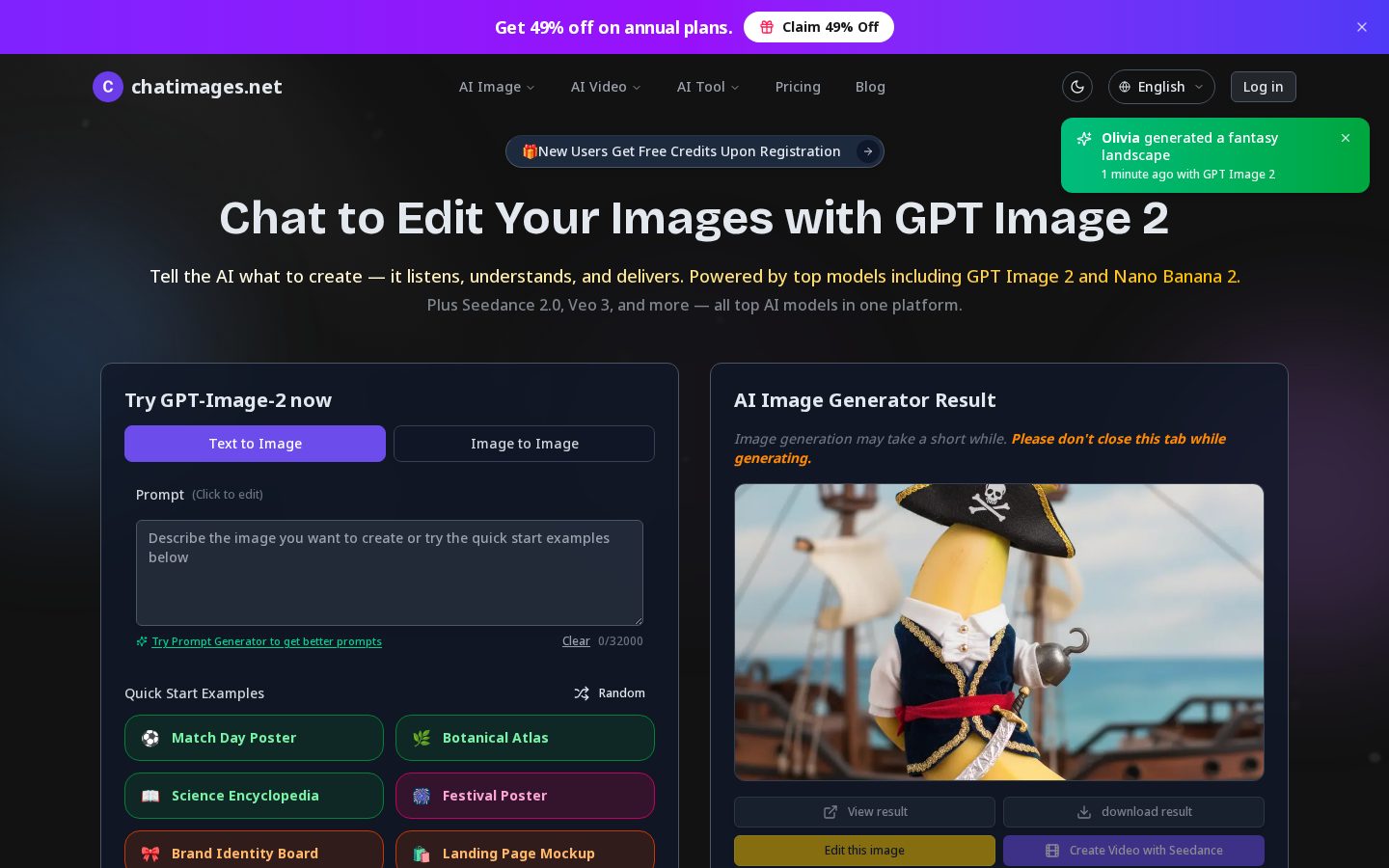Viewport: 1389px width, 868px height.
Task: Click the ribbon bow icon
Action: (150, 854)
